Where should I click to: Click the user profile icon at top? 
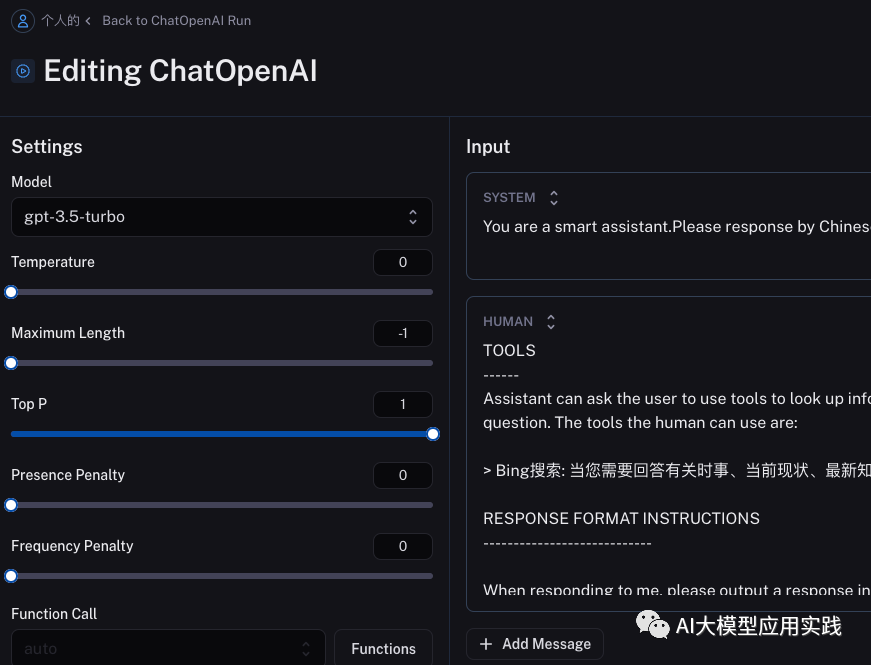[22, 21]
